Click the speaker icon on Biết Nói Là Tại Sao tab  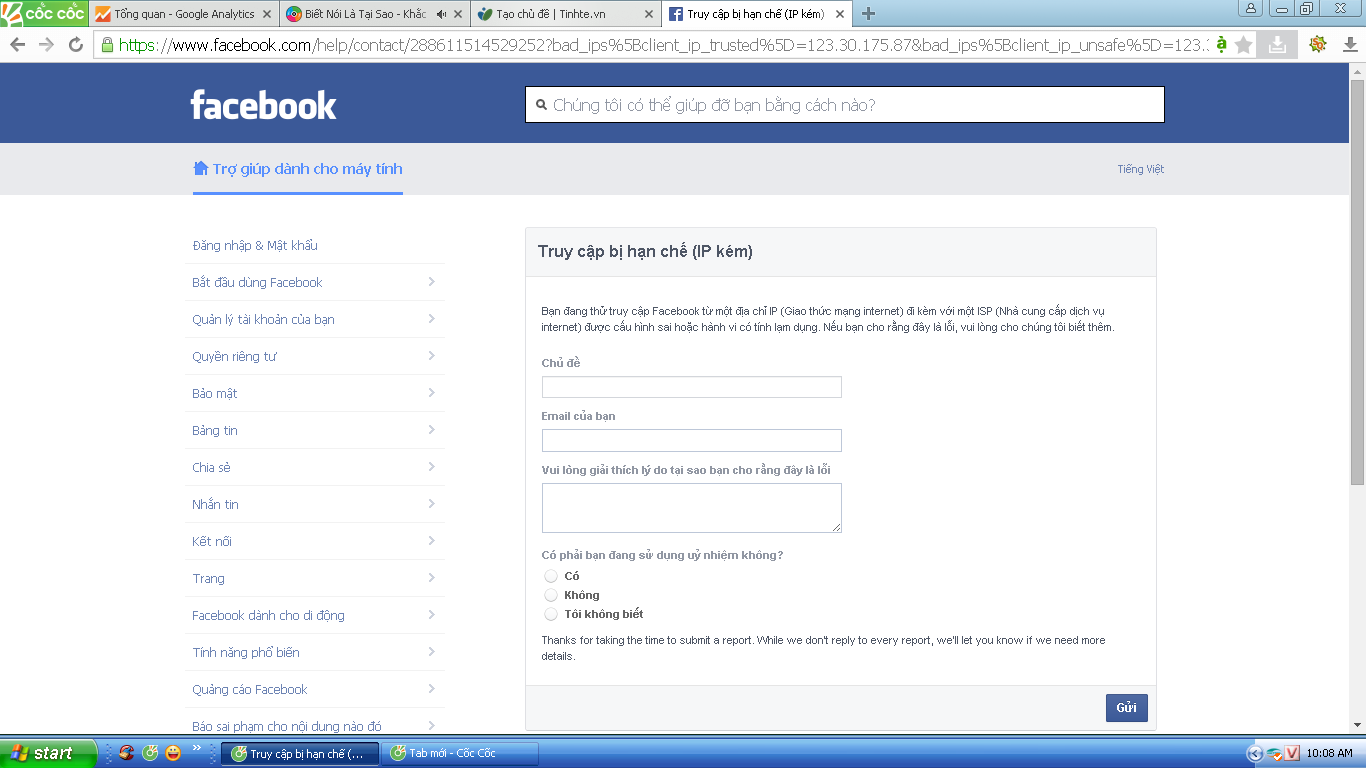441,14
